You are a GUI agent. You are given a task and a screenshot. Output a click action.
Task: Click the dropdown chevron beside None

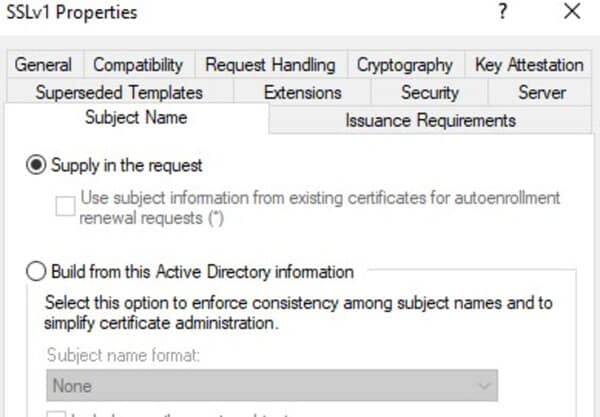tap(485, 385)
